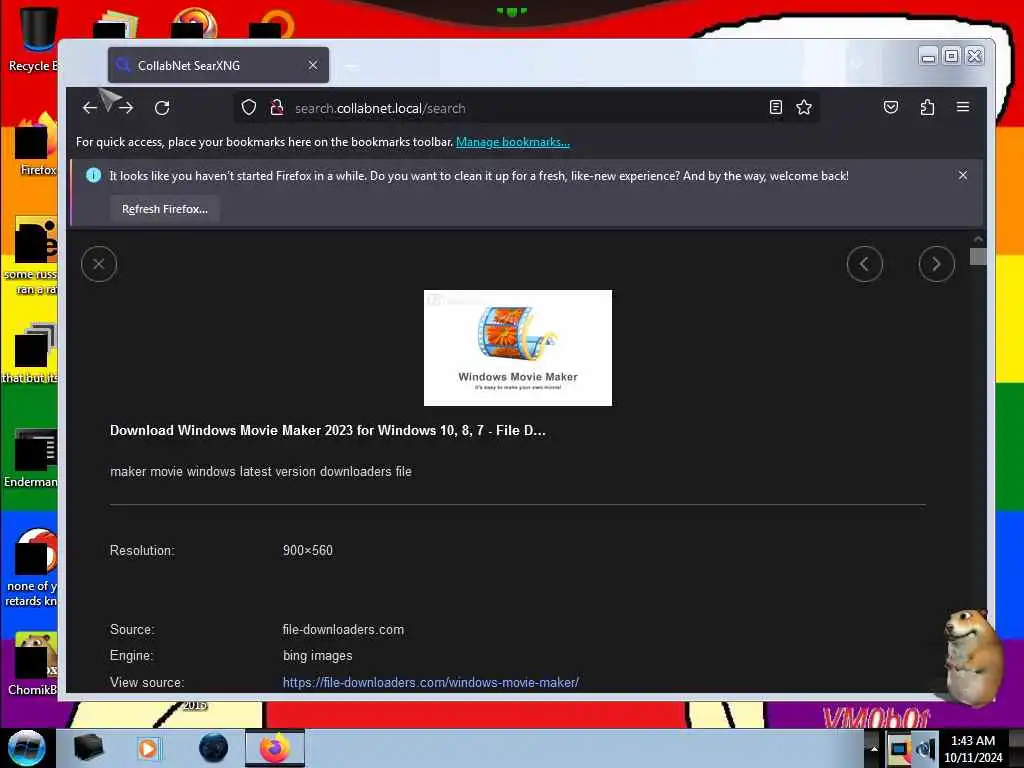Open the black box taskbar icon
1024x768 pixels.
[x=88, y=748]
